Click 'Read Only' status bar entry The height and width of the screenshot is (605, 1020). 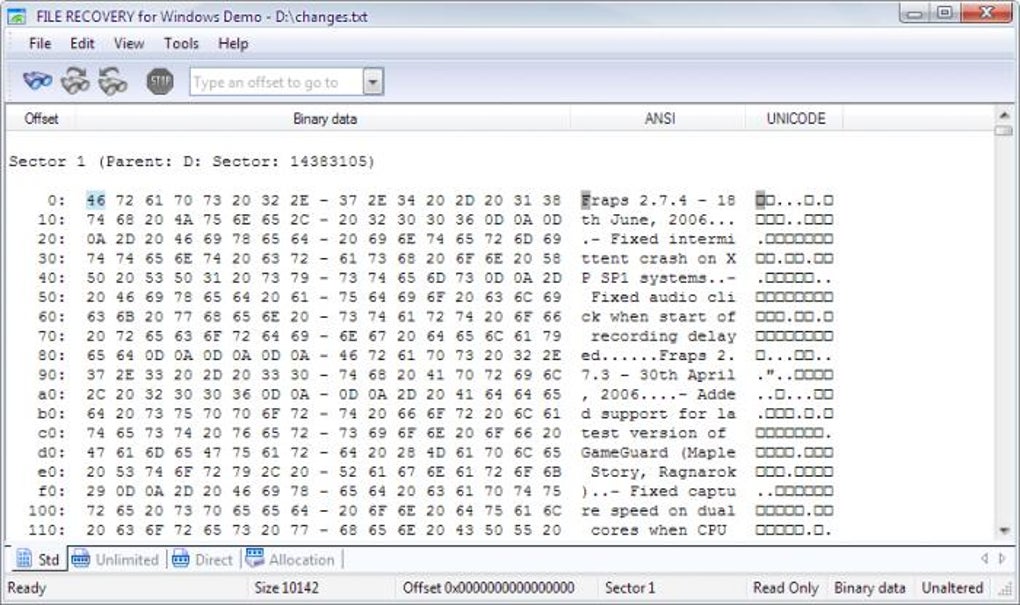(x=785, y=588)
